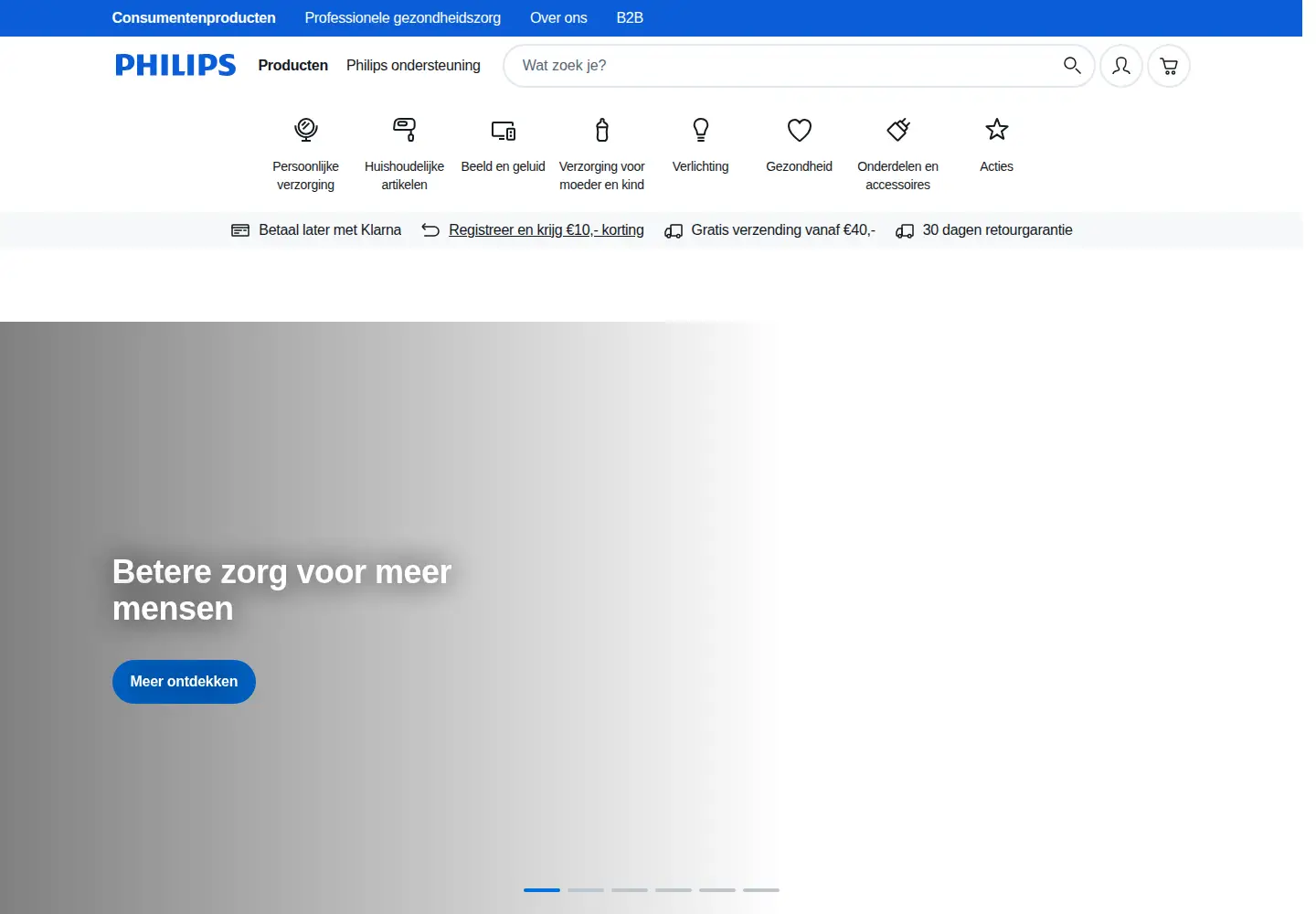This screenshot has width=1316, height=914.
Task: Click the Onderdelen en accessoires label
Action: pos(898,175)
